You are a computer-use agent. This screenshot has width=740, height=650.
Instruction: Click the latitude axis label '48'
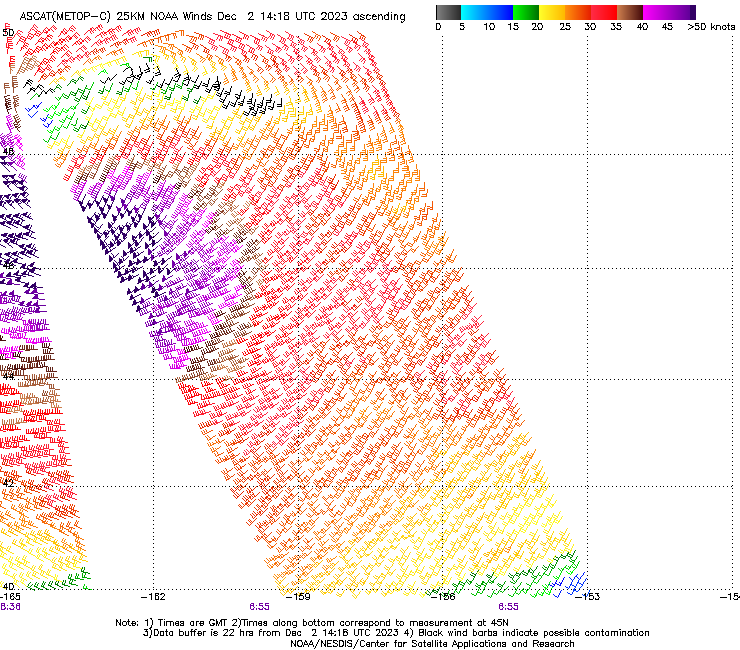coord(8,152)
